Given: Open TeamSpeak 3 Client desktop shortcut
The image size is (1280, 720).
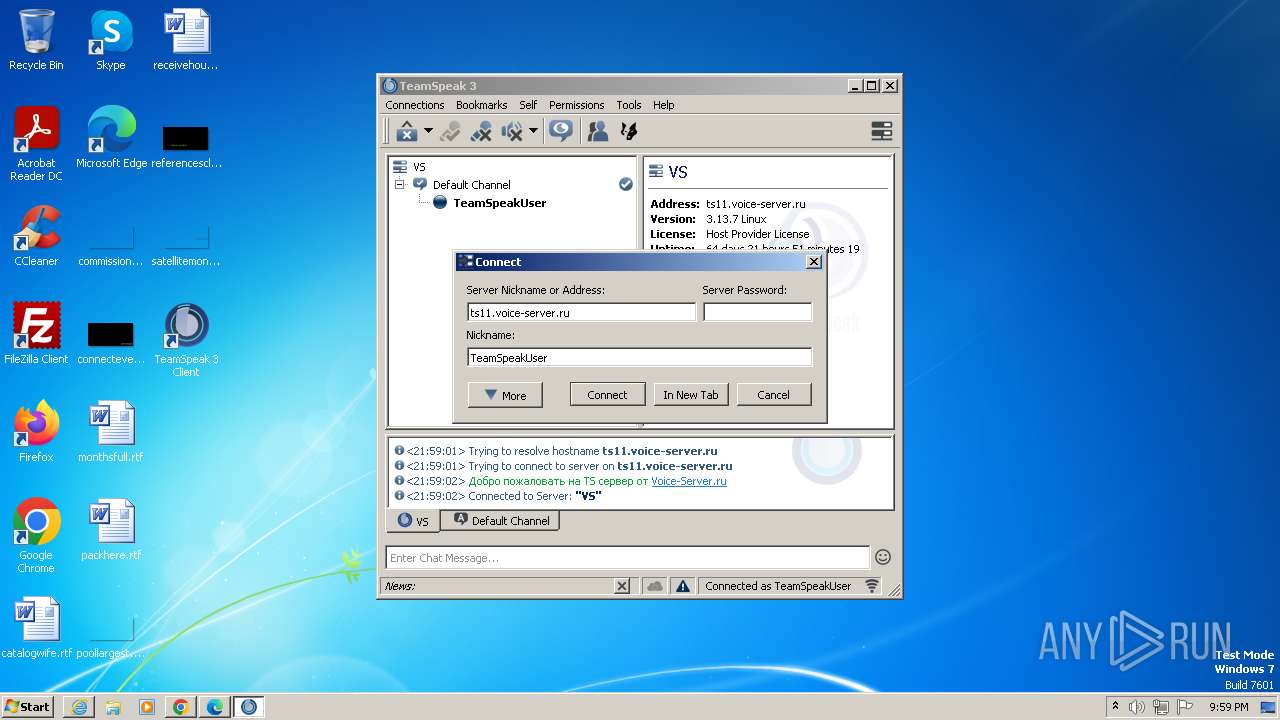Looking at the screenshot, I should (x=186, y=340).
